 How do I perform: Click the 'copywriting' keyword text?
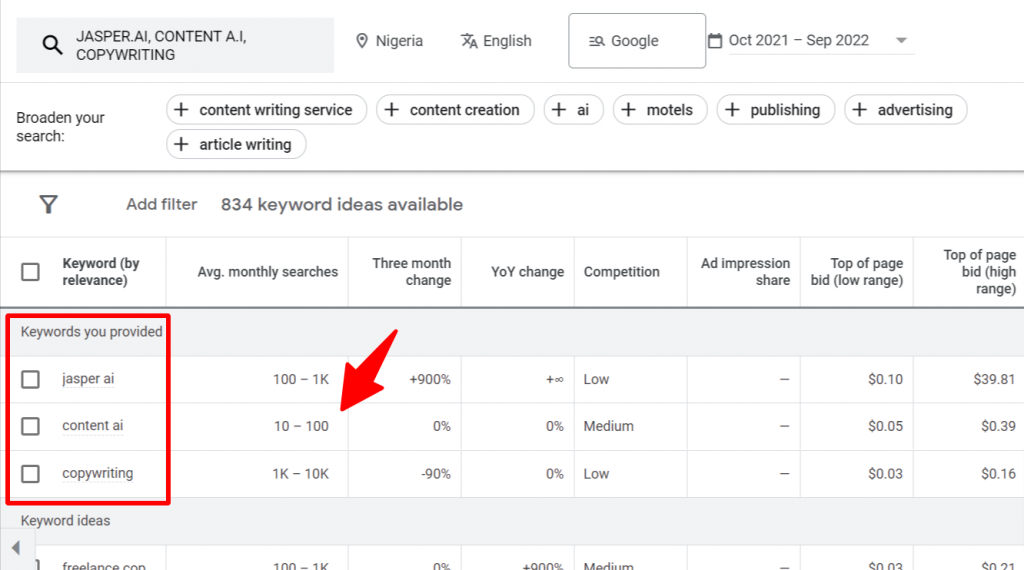coord(97,473)
